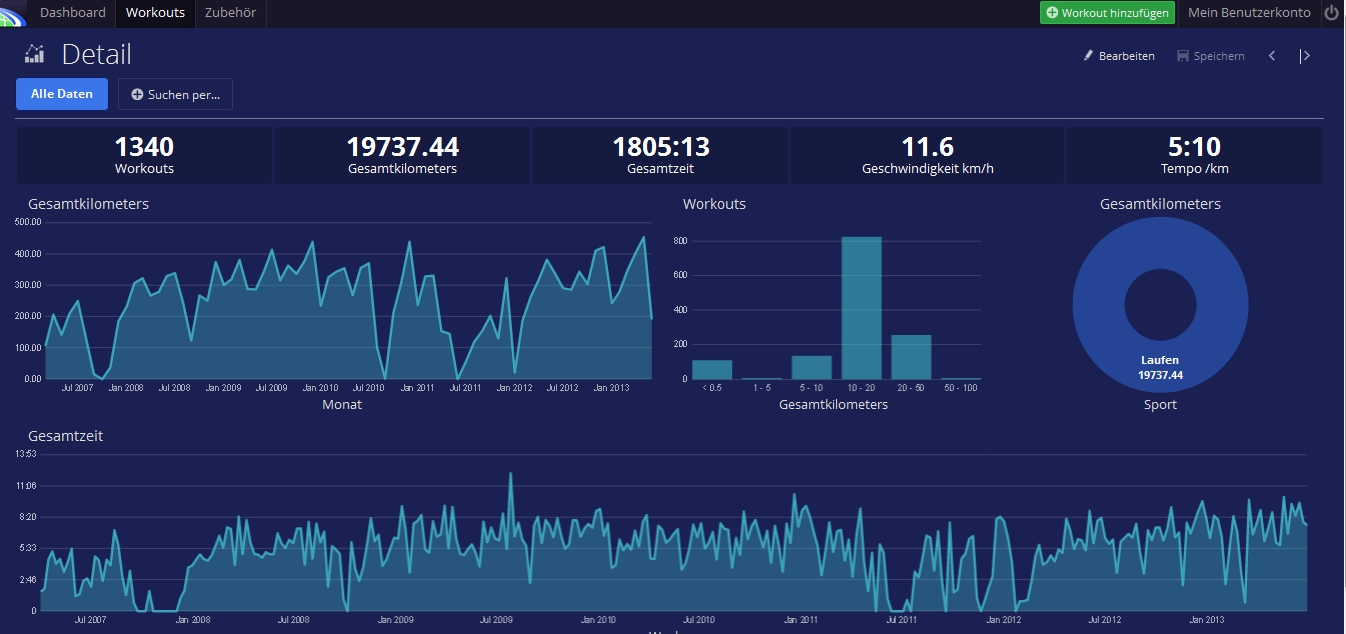Go to the Zubehör tab
Screen dimensions: 1346x634
[x=230, y=13]
